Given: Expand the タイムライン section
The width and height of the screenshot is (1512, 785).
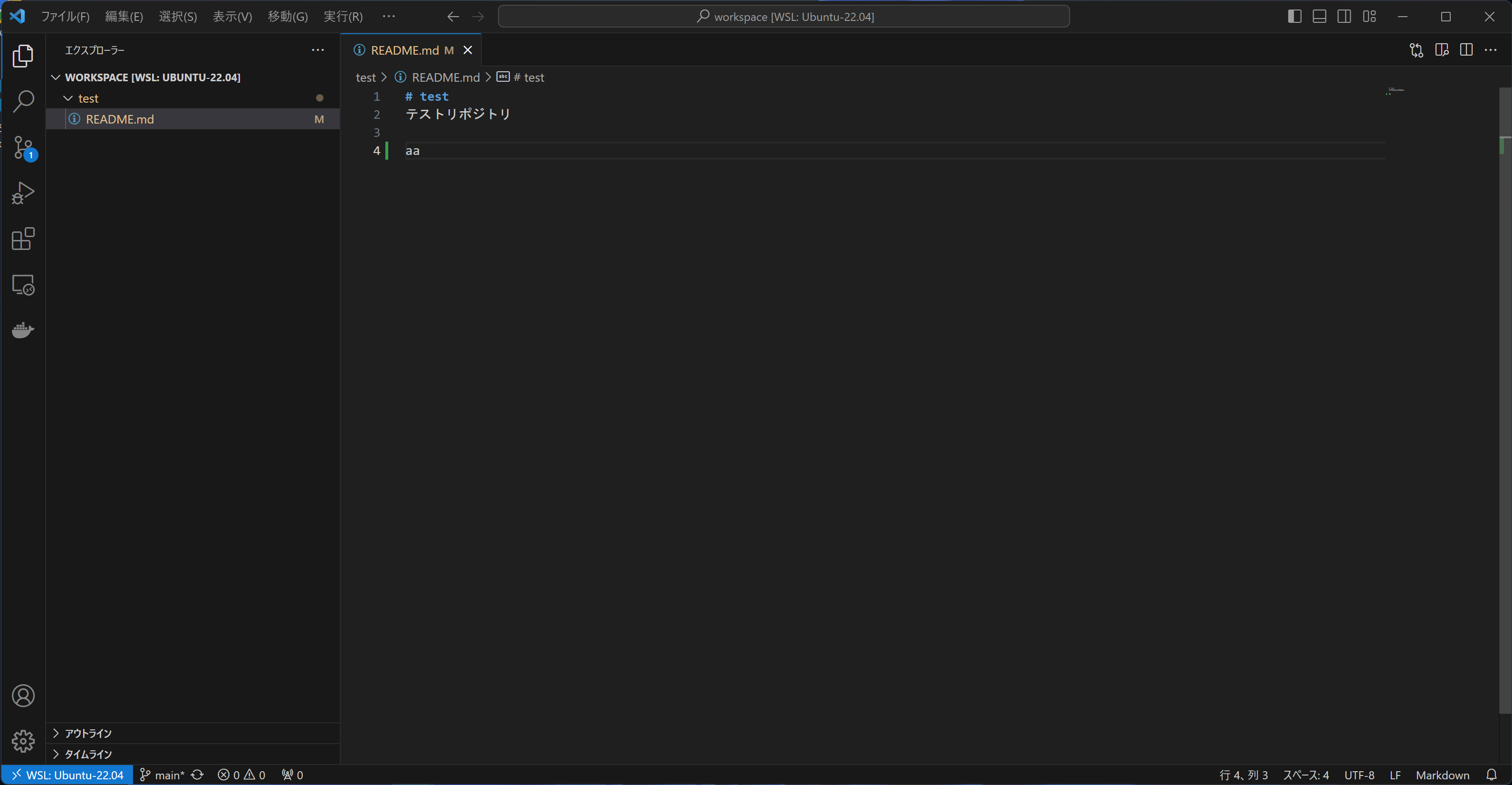Looking at the screenshot, I should tap(87, 754).
